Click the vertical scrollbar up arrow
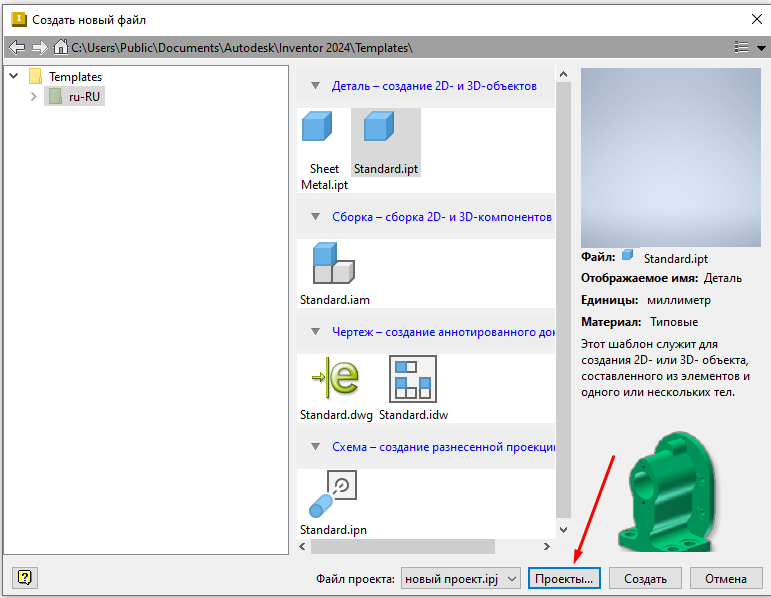The width and height of the screenshot is (771, 598). click(563, 74)
